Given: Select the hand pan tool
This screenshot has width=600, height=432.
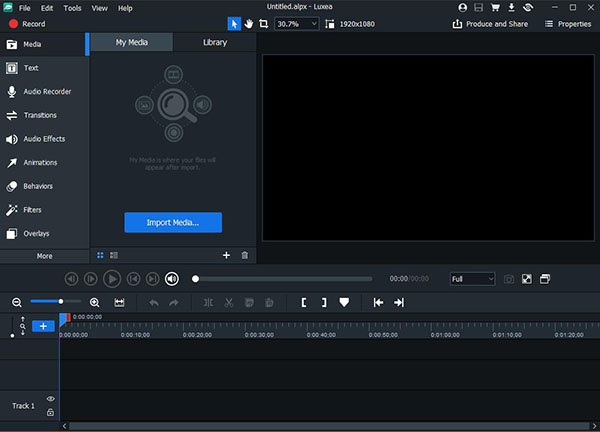Looking at the screenshot, I should tap(249, 24).
